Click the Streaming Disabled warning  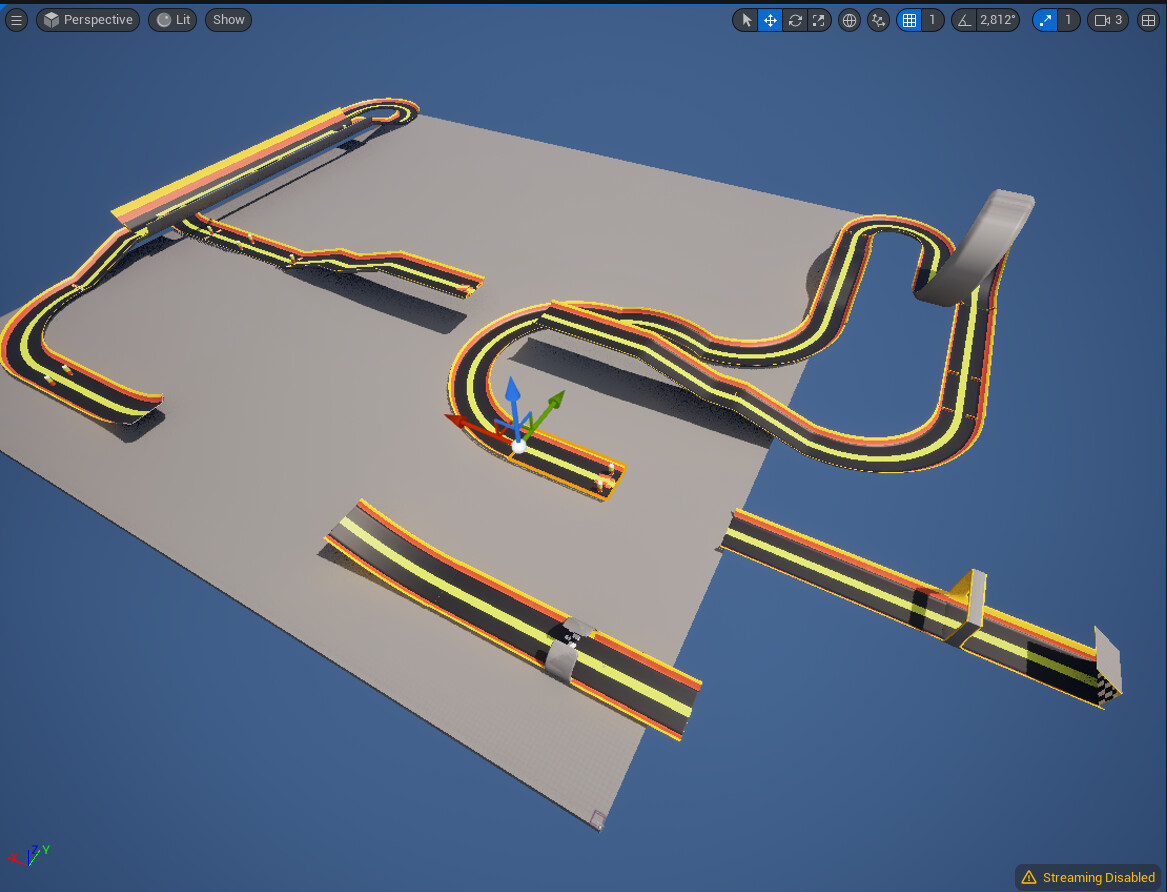(1087, 876)
